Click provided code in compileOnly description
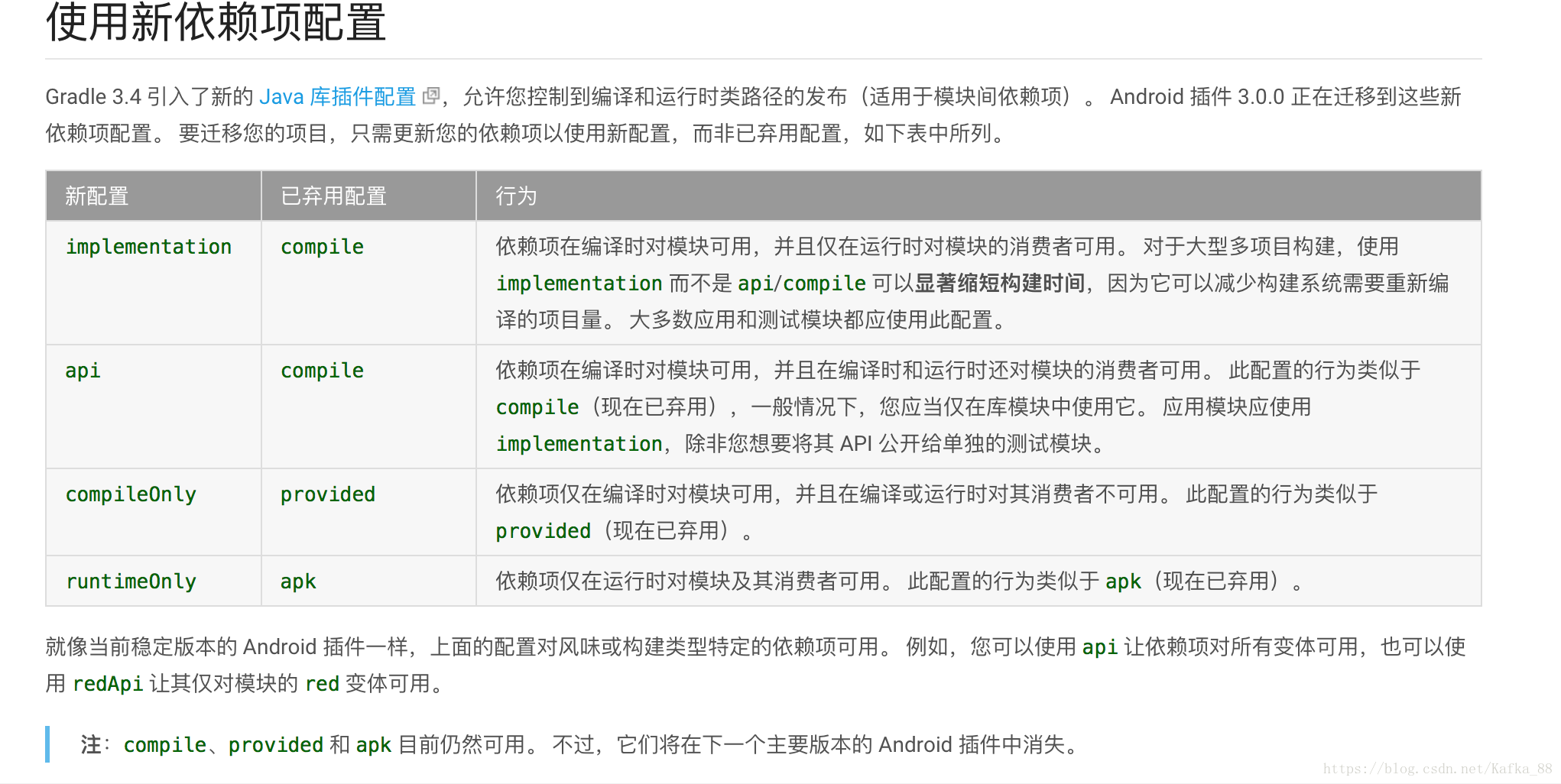This screenshot has width=1561, height=784. point(544,531)
